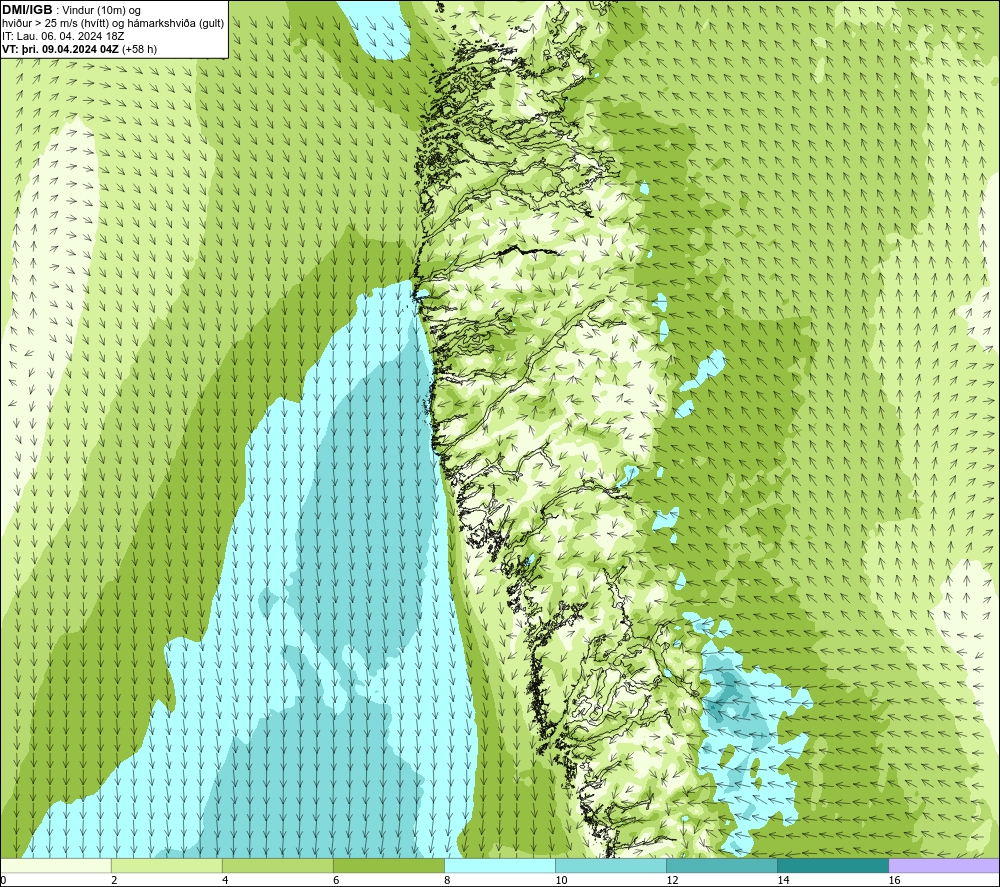Click the 10–12 m/s teal legend swatch
This screenshot has height=887, width=1000.
pyautogui.click(x=611, y=865)
